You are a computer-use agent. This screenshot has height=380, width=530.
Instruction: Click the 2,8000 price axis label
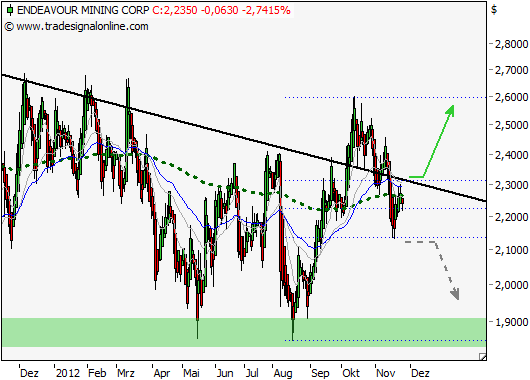pos(511,44)
